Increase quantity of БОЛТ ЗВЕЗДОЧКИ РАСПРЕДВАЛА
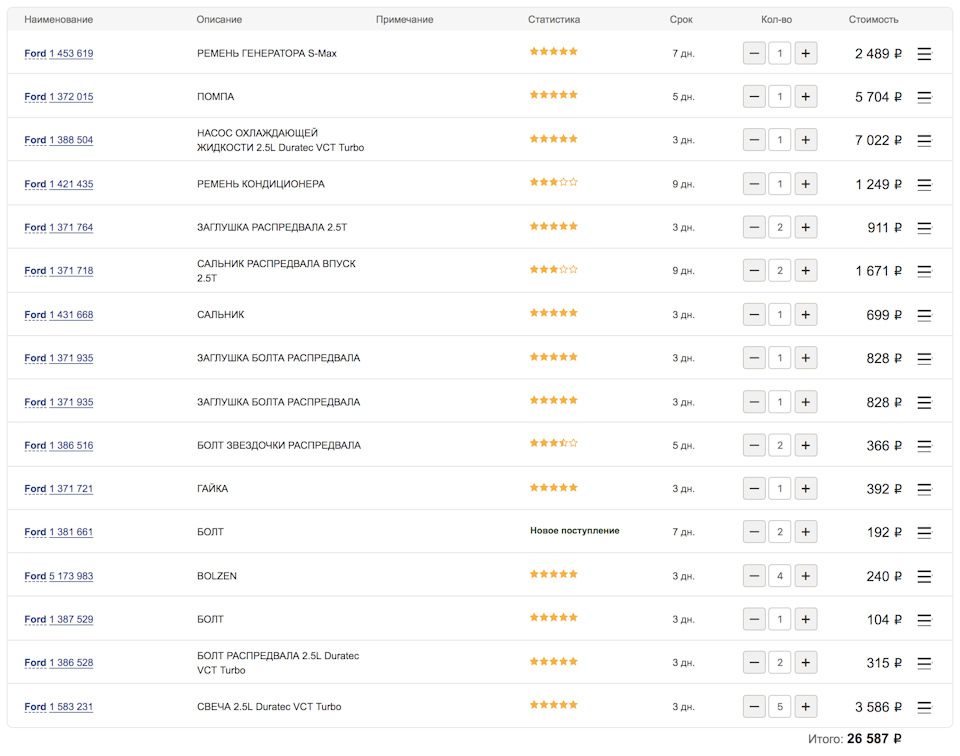Screen dimensions: 960x756 [x=806, y=445]
